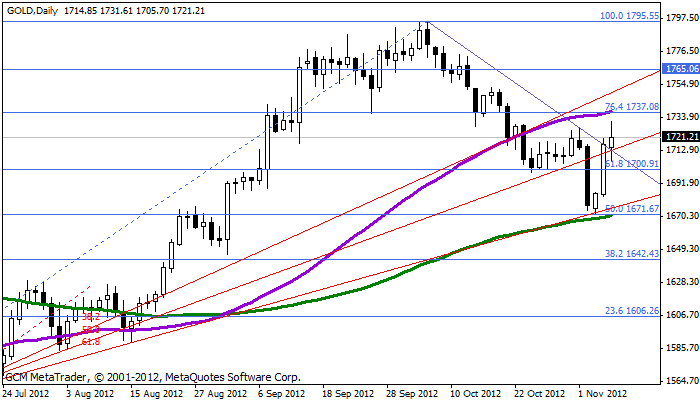Select the 76.4 Fibonacci label 1737.08
The image size is (700, 402).
[x=631, y=106]
